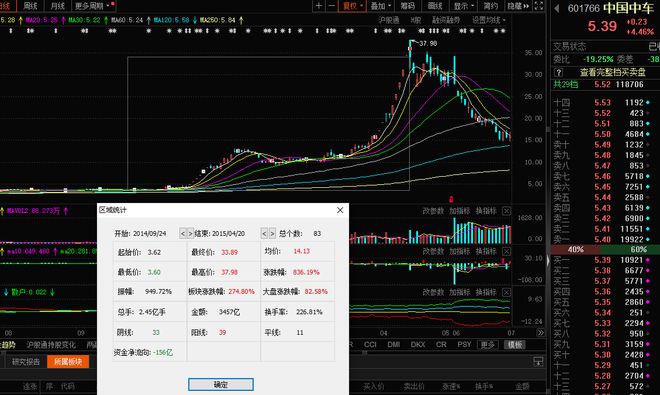This screenshot has height=395, width=660.
Task: Toggle the 筹码 chip distribution view
Action: 407,6
